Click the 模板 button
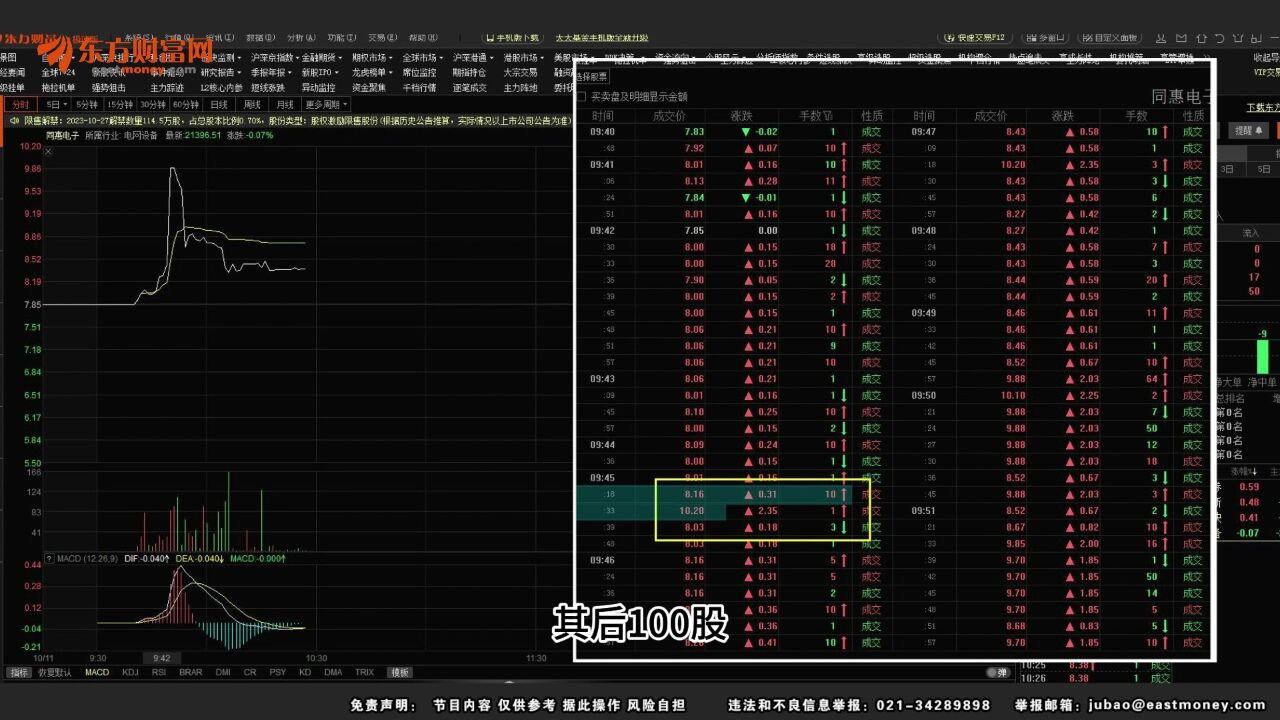This screenshot has height=720, width=1280. [400, 672]
